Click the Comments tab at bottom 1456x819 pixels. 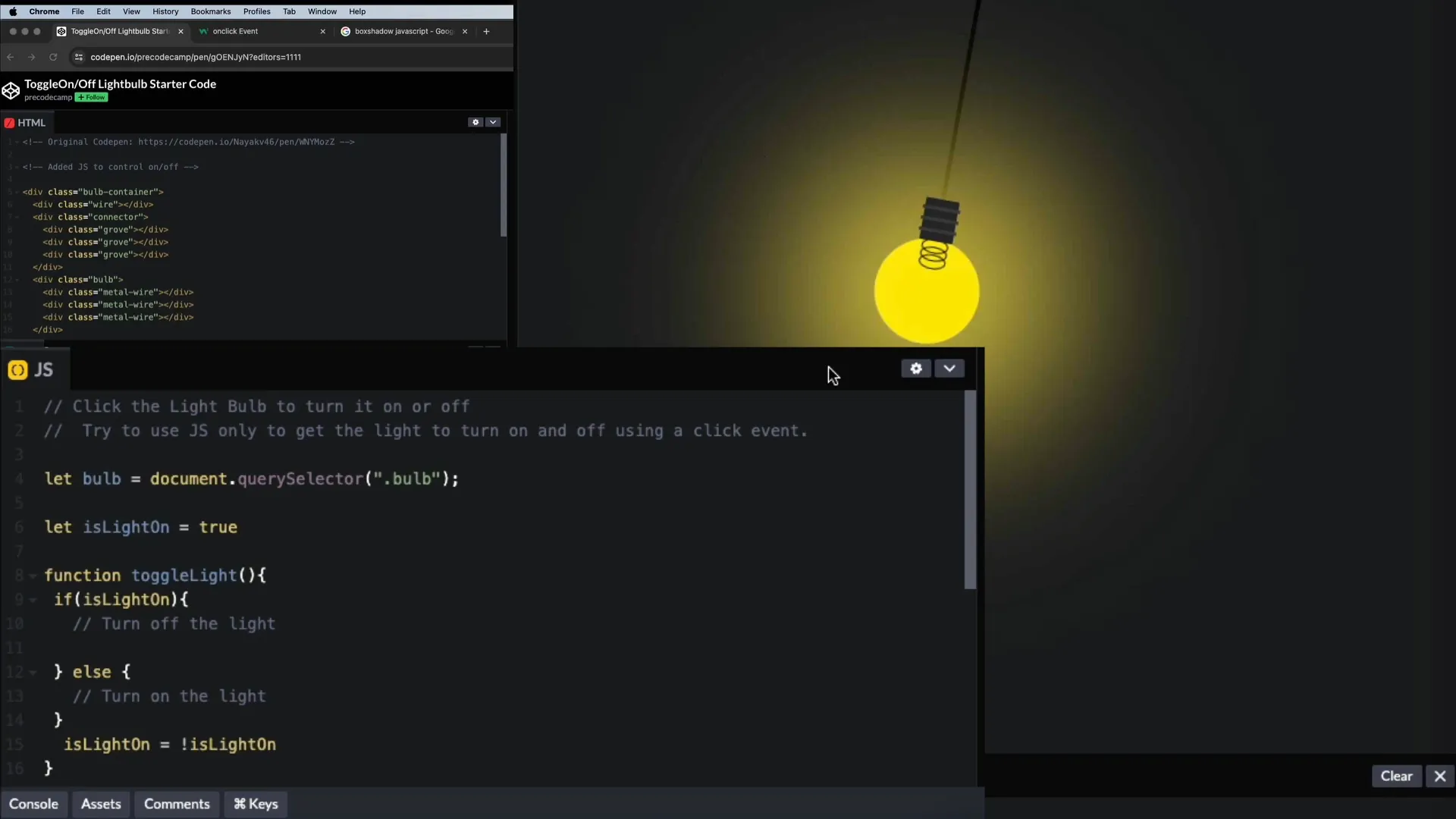pyautogui.click(x=176, y=804)
